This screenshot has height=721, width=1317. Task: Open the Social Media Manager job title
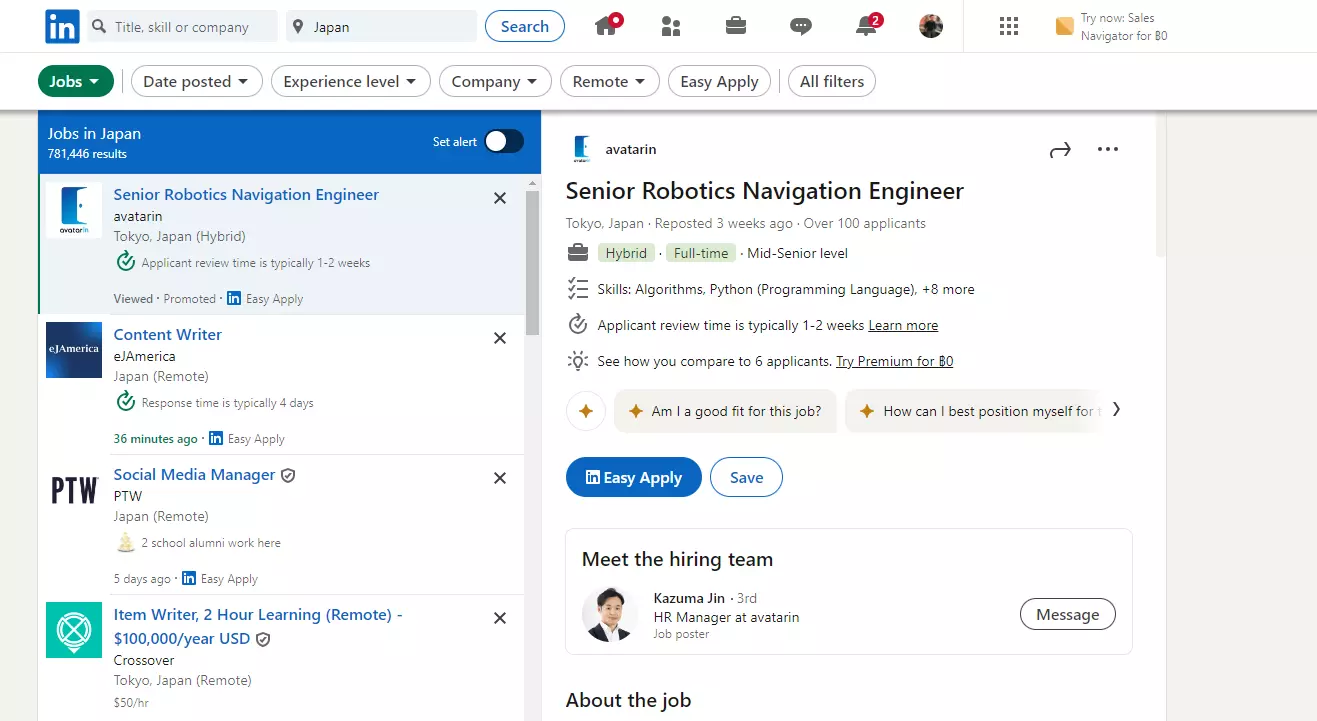coord(194,475)
